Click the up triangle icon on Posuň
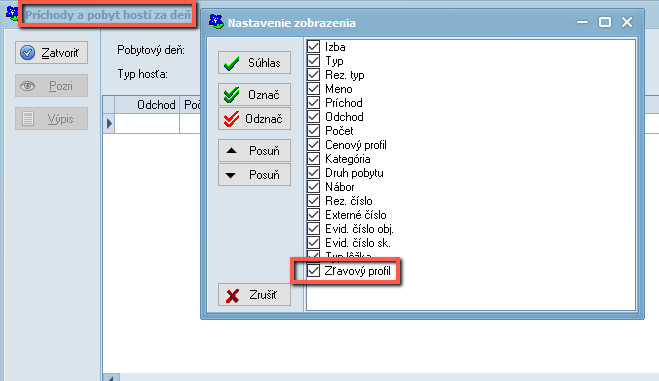This screenshot has height=381, width=659. point(232,150)
